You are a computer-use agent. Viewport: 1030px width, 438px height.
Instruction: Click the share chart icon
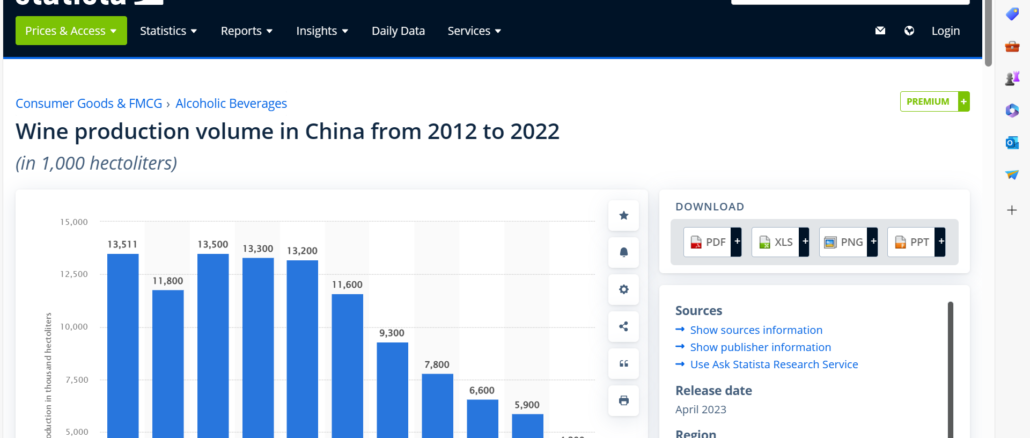624,326
